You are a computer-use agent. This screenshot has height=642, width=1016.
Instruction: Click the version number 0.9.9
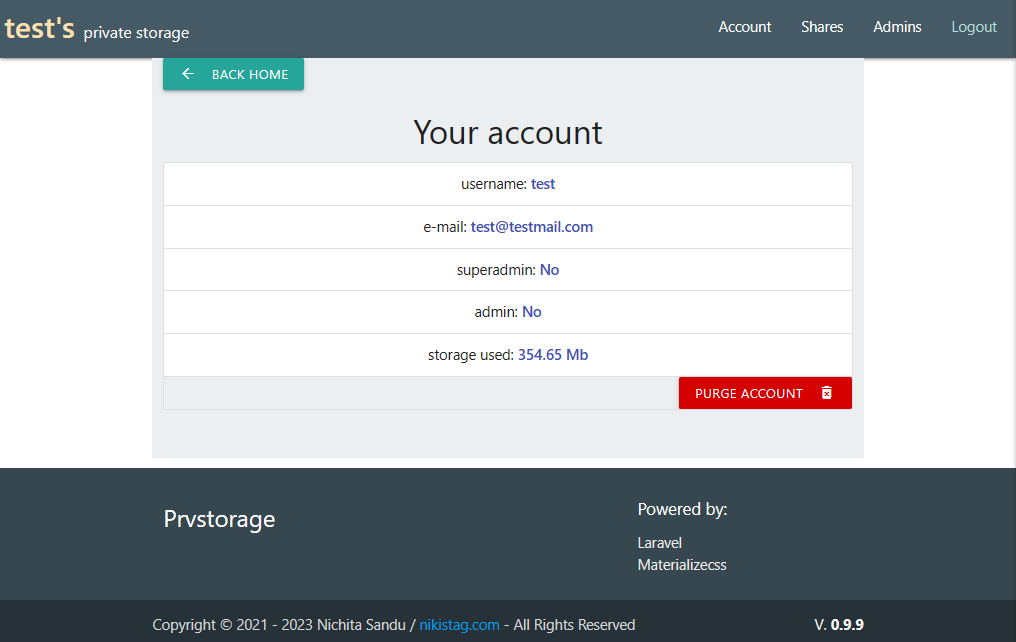[847, 625]
